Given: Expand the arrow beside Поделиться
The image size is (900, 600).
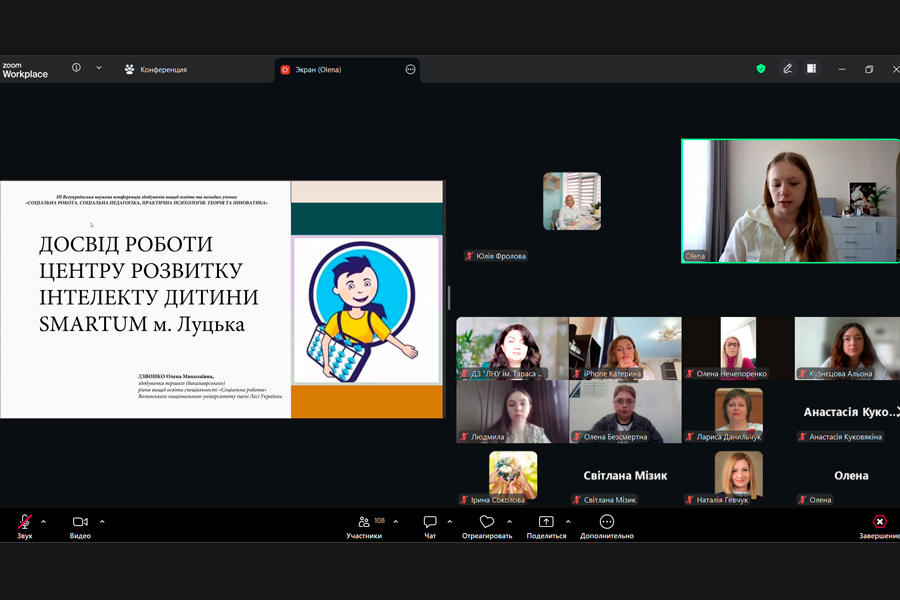Looking at the screenshot, I should [568, 522].
